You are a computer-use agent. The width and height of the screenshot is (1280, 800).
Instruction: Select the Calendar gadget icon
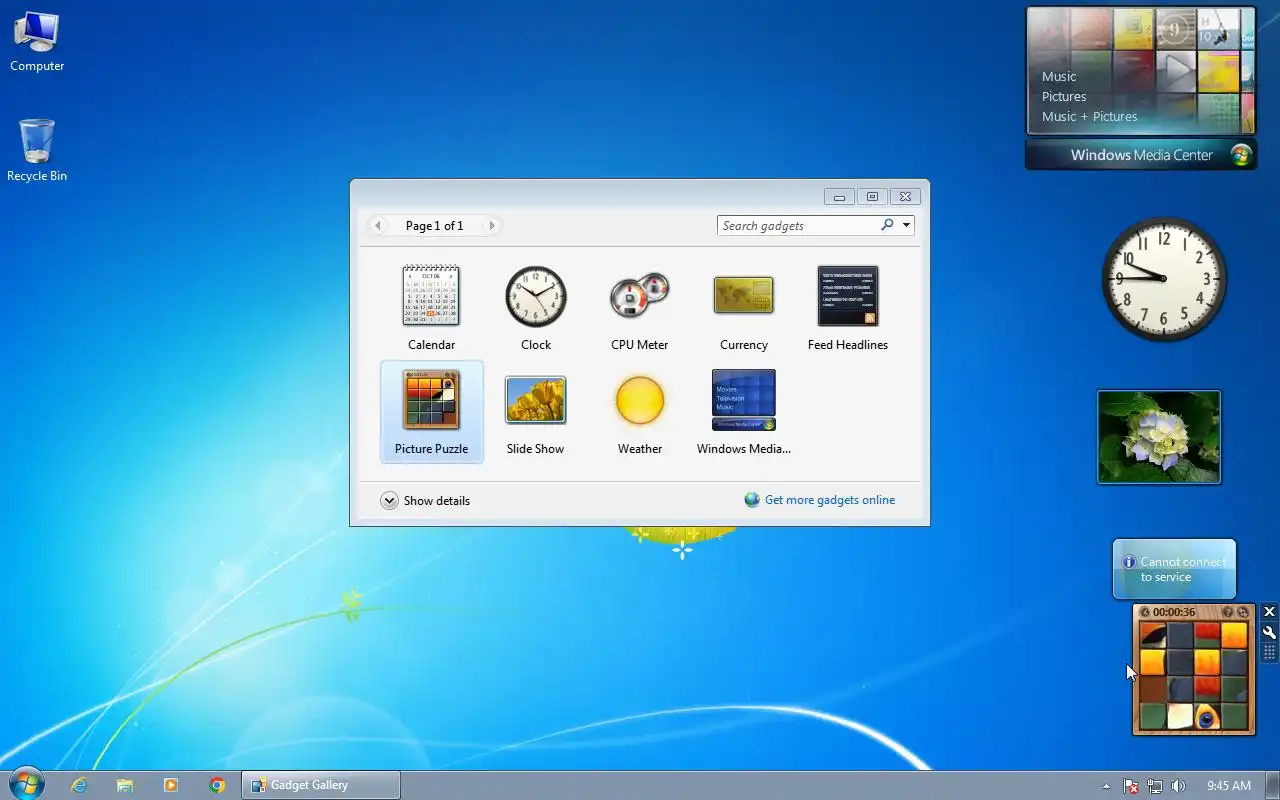click(x=431, y=296)
